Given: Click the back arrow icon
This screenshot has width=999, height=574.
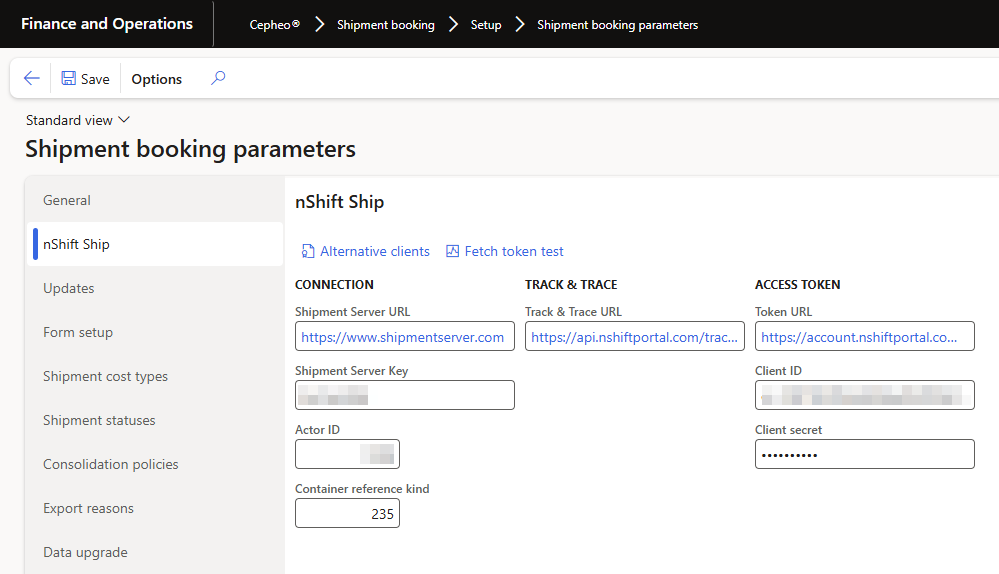Looking at the screenshot, I should click(31, 79).
